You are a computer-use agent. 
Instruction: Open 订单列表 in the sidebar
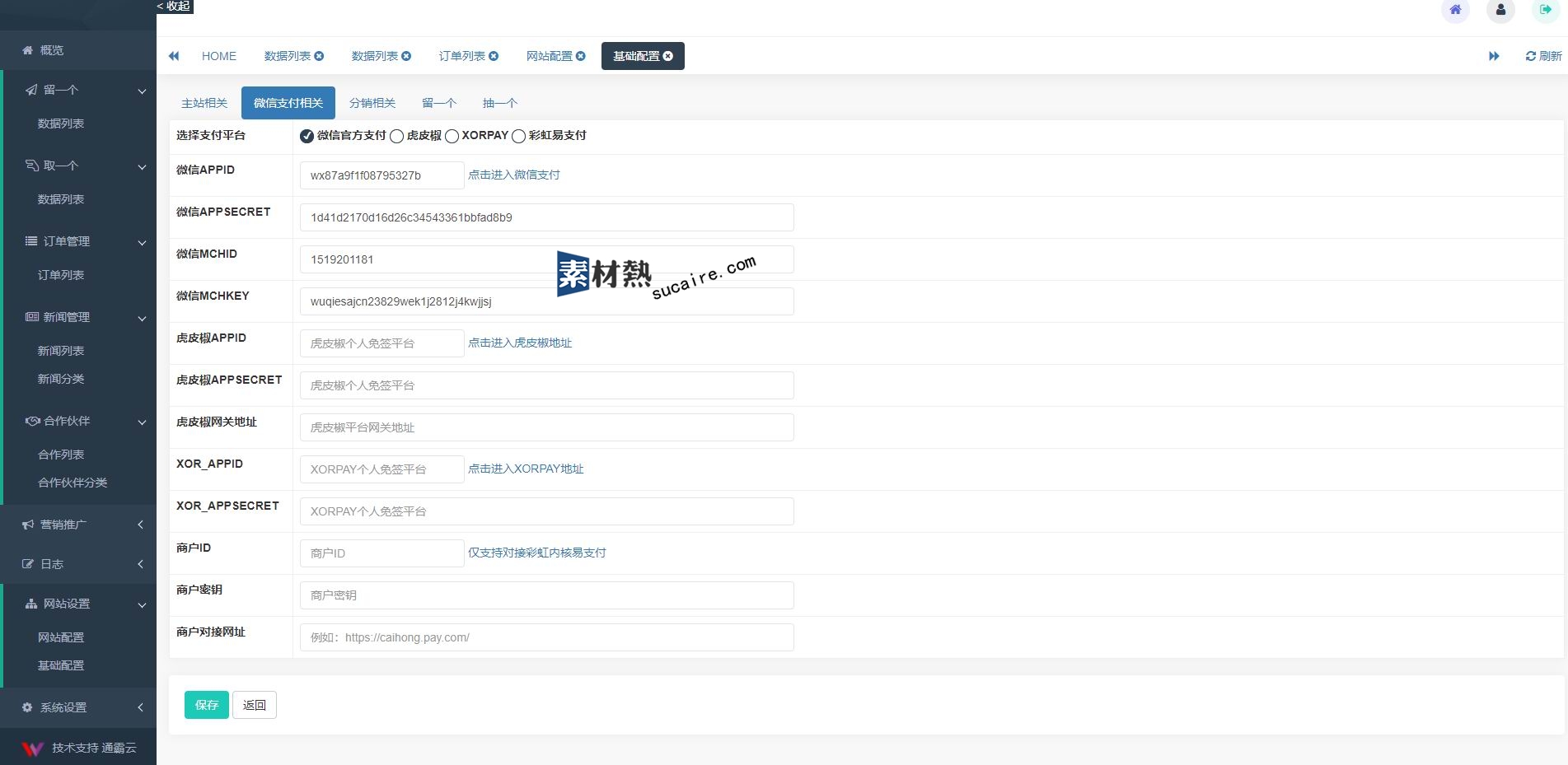tap(61, 275)
